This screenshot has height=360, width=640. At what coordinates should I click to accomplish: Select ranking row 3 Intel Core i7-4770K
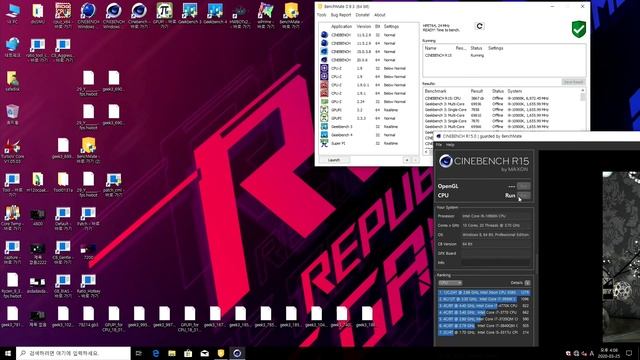(484, 306)
